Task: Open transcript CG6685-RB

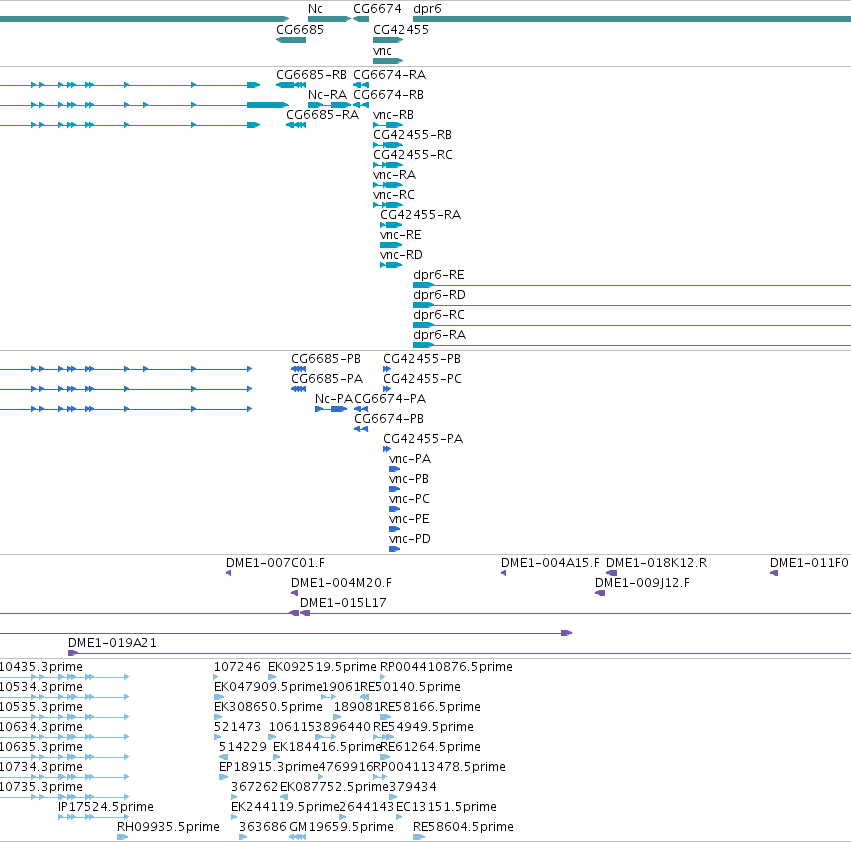Action: click(311, 74)
